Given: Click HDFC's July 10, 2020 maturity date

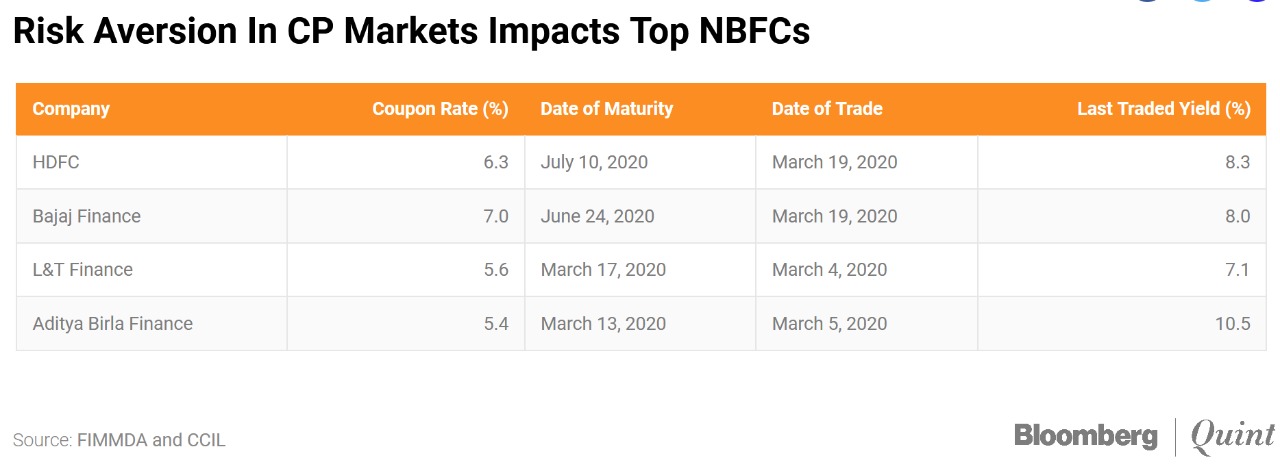Looking at the screenshot, I should pos(594,162).
